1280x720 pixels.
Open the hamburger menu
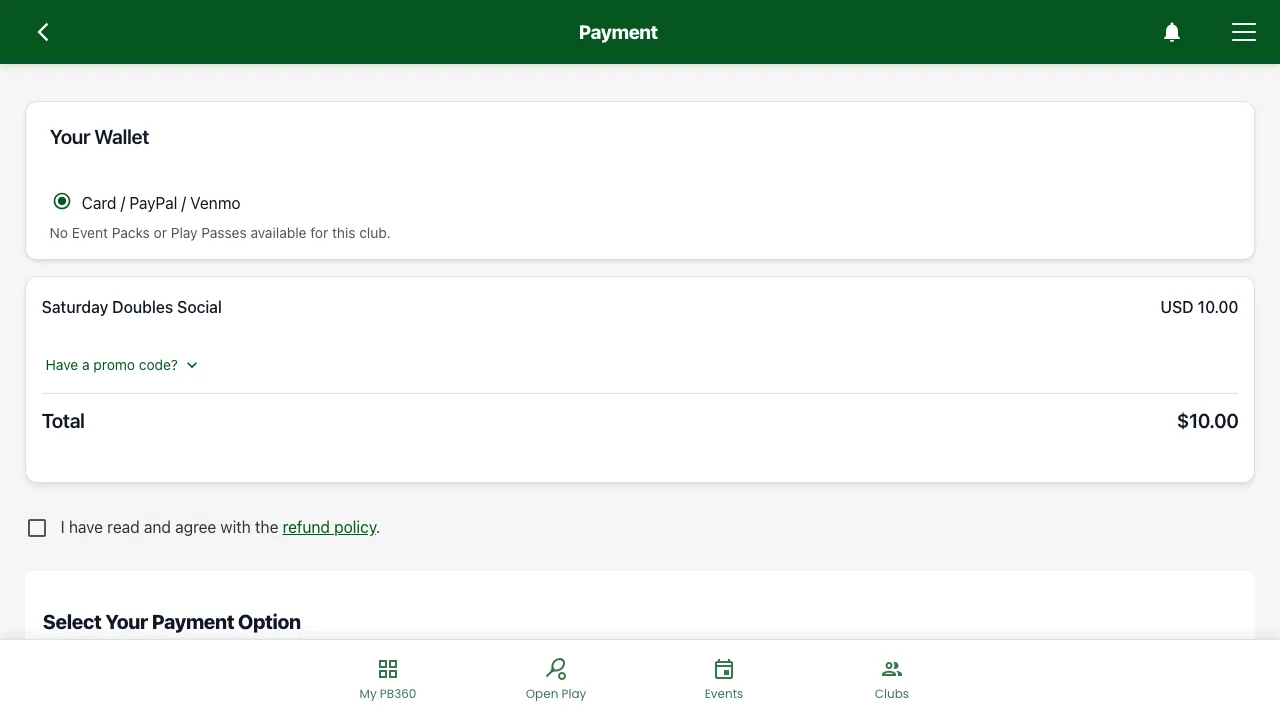pos(1244,32)
